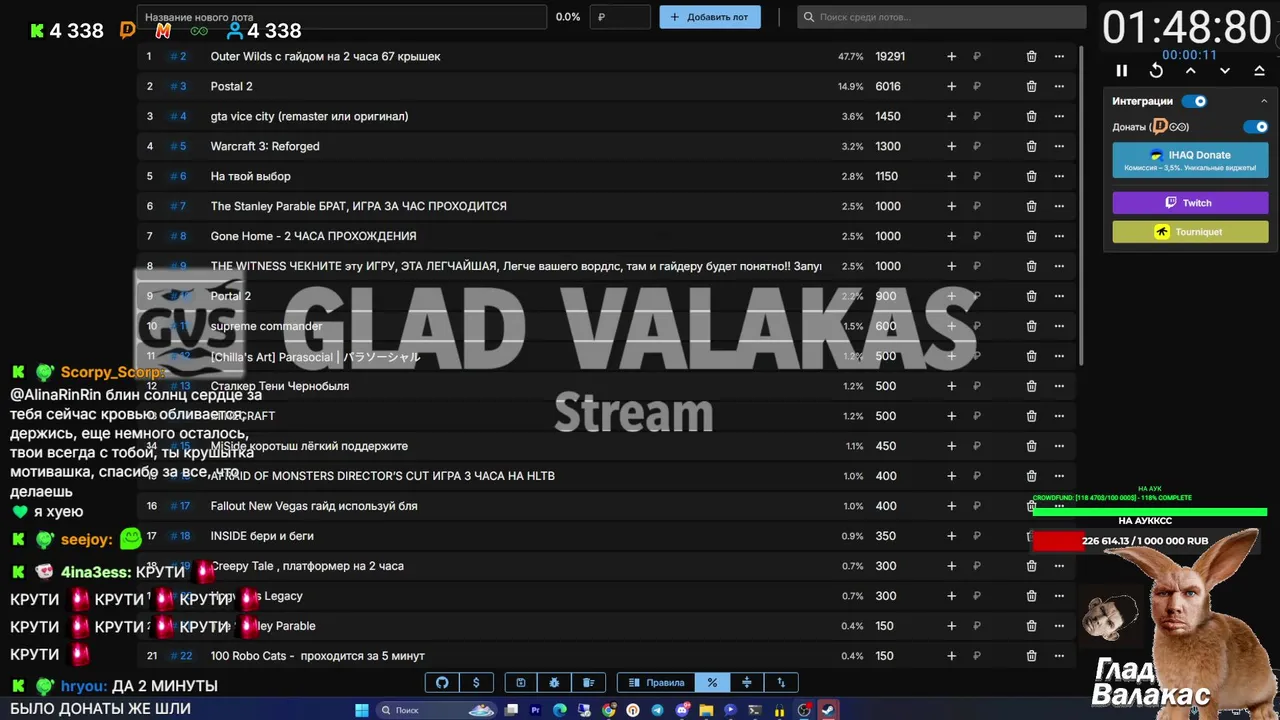This screenshot has height=720, width=1280.
Task: Add amount to gta vice city lot
Action: point(951,117)
